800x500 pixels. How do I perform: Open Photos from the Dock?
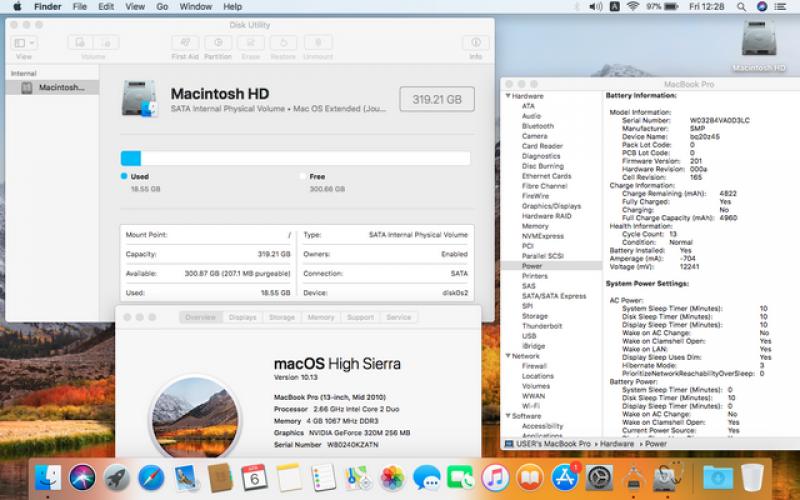(x=392, y=479)
